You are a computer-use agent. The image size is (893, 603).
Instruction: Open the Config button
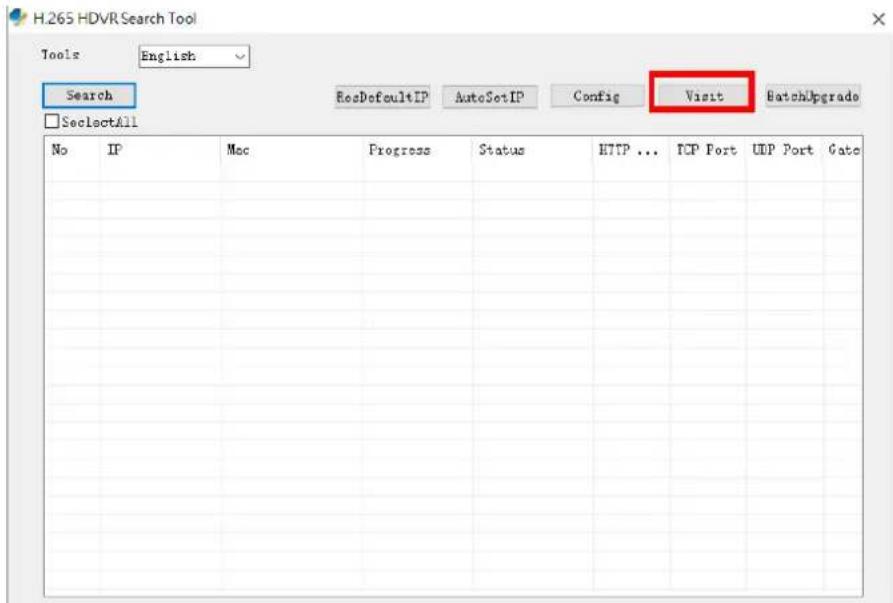click(596, 96)
